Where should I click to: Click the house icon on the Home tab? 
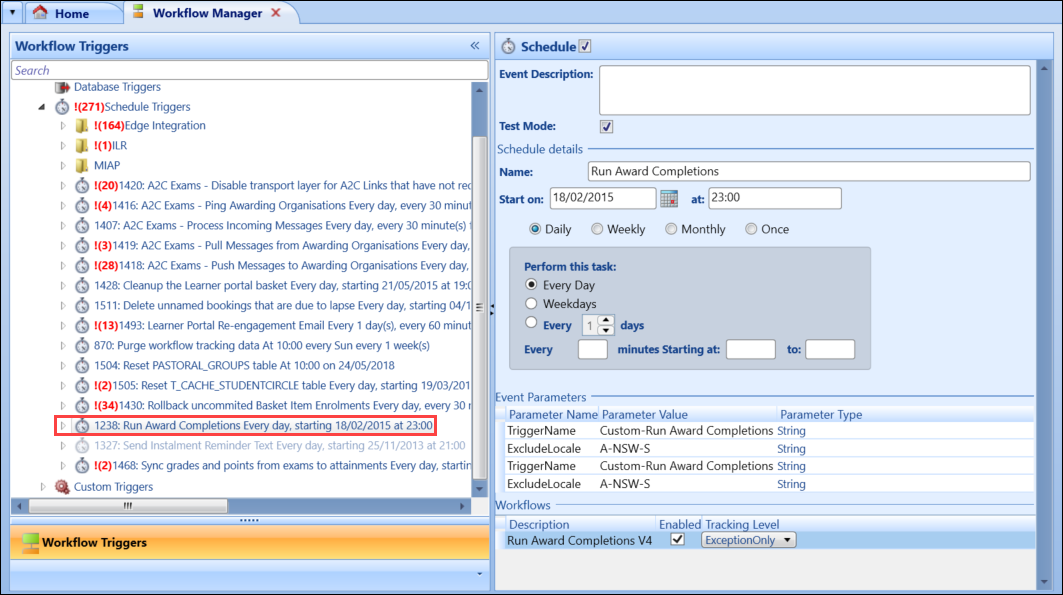coord(39,13)
